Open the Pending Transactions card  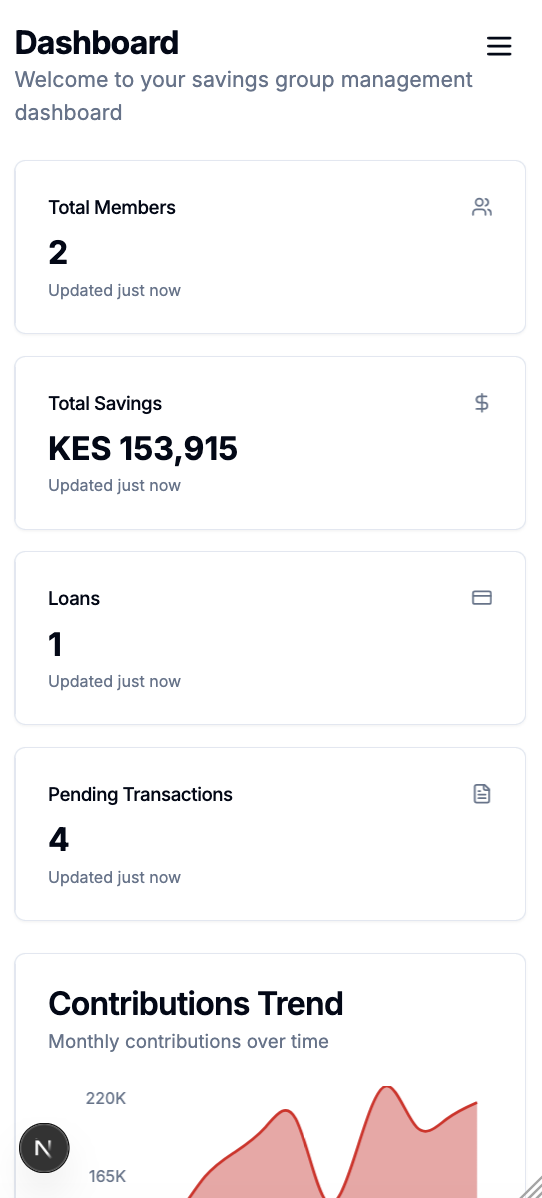coord(270,834)
